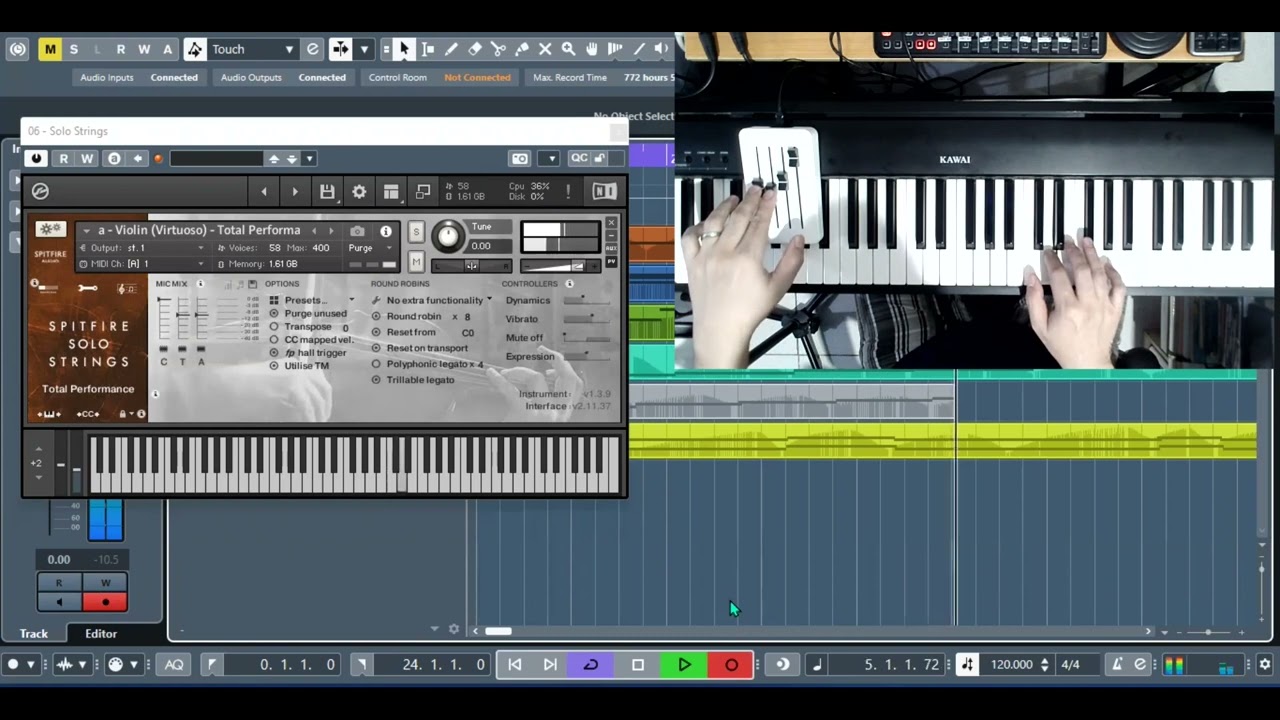Image resolution: width=1280 pixels, height=720 pixels.
Task: Click Kontakt minimize view icon
Action: pos(423,191)
